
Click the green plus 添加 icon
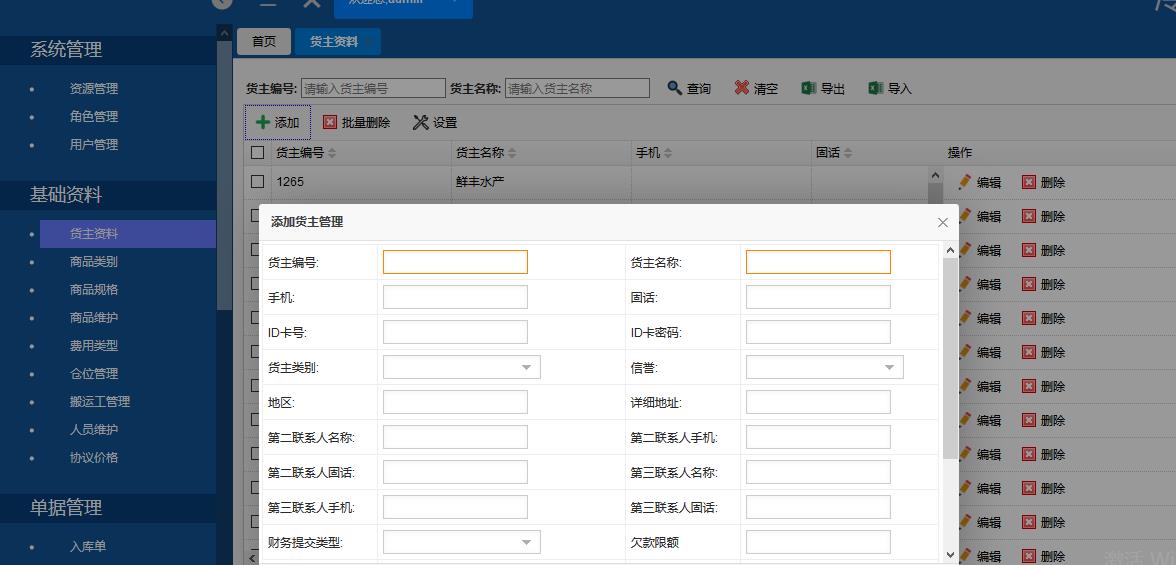263,122
